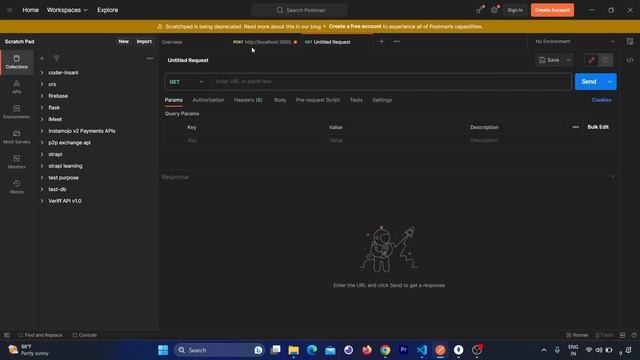The image size is (640, 360).
Task: Open collections panel three-dot options
Action: coord(150,59)
